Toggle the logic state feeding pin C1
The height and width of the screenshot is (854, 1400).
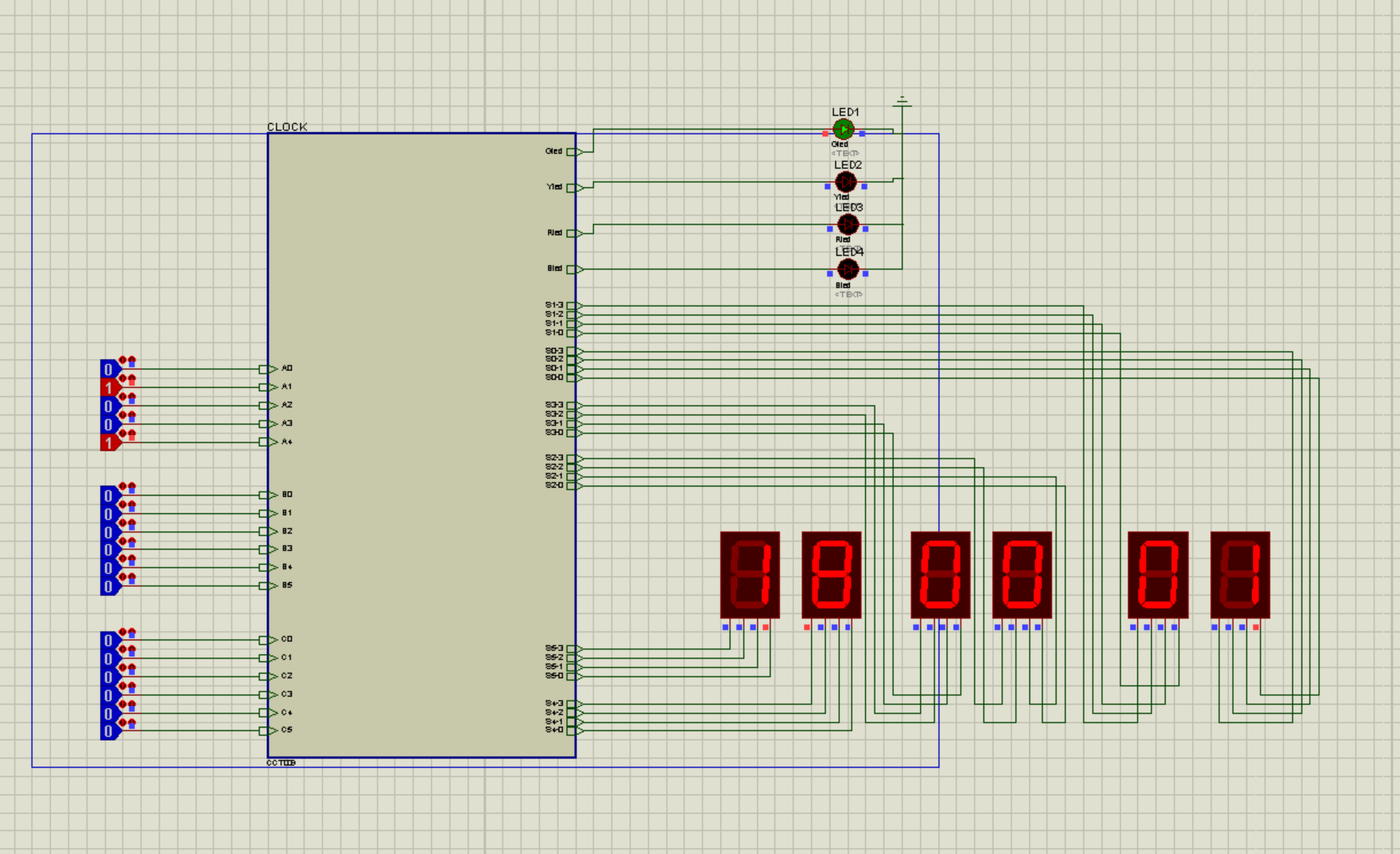109,658
